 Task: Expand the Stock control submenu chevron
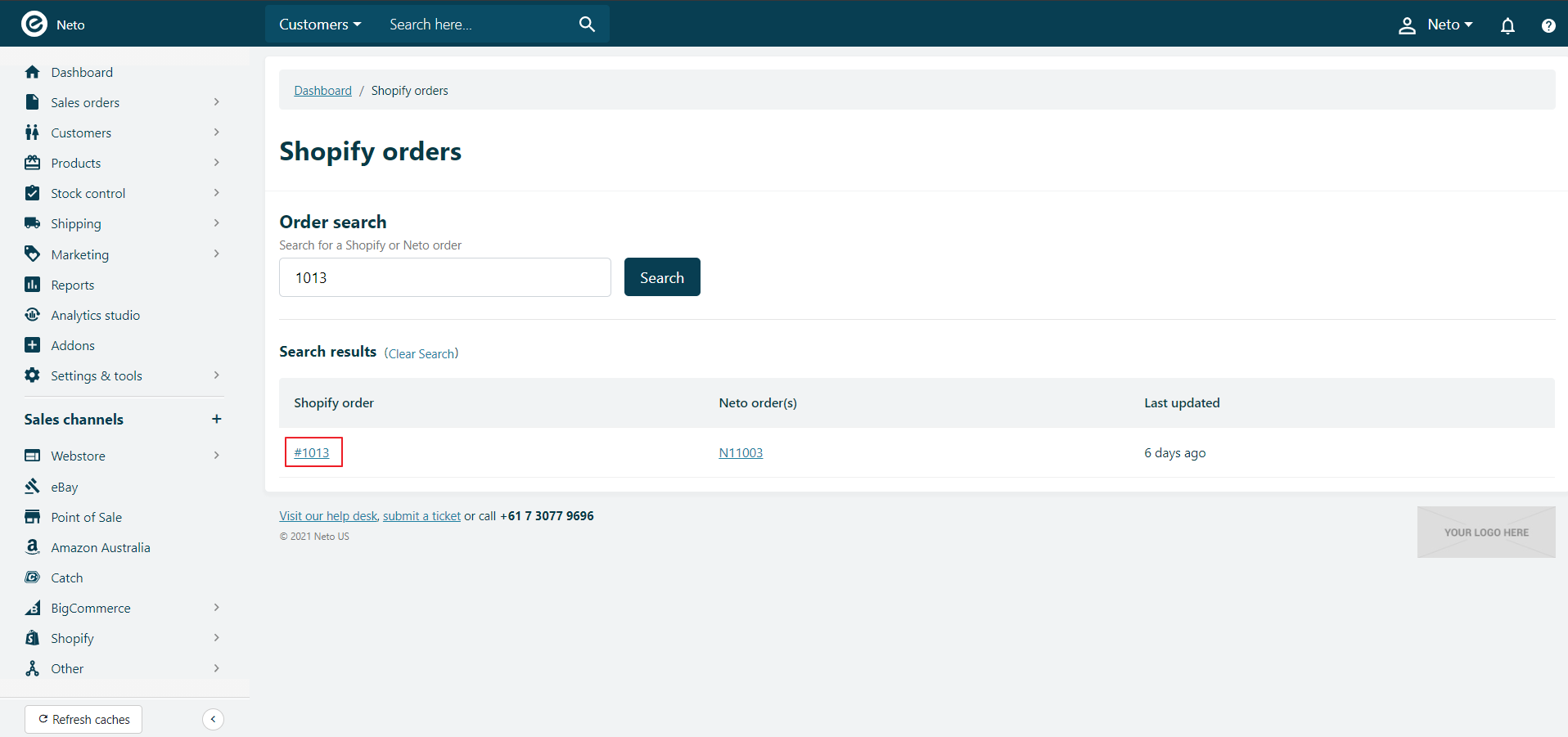click(x=216, y=193)
